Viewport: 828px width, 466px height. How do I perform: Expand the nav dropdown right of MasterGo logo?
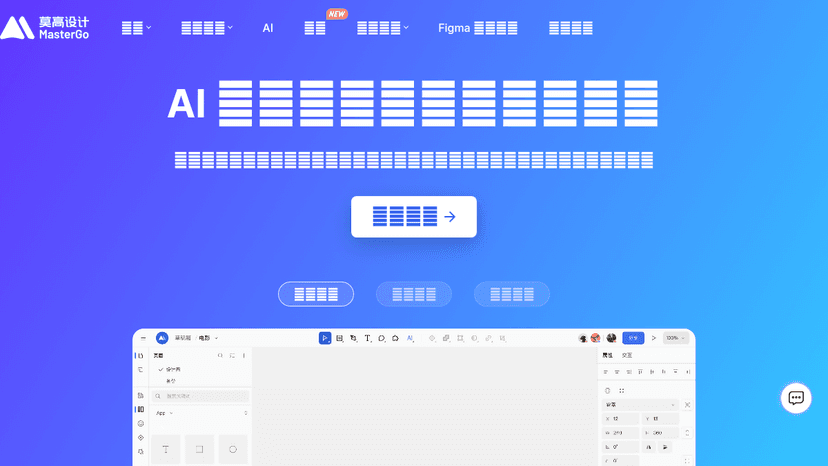click(136, 28)
